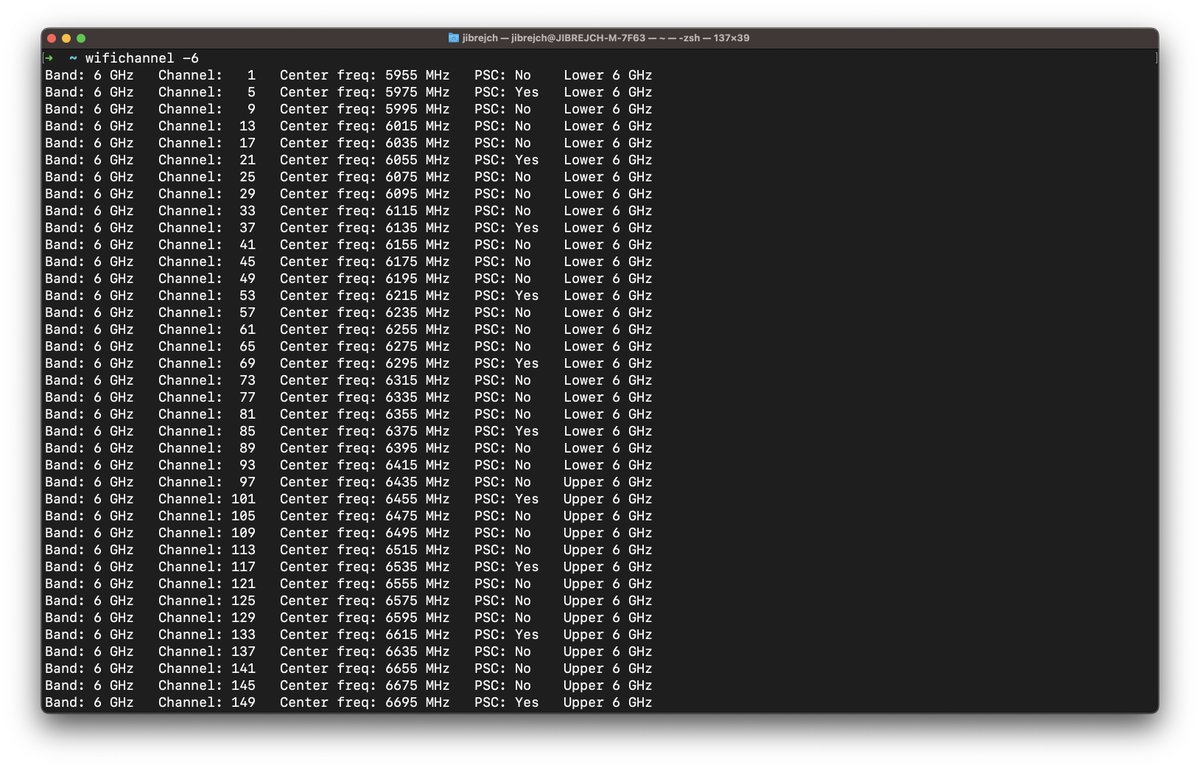Viewport: 1200px width, 768px height.
Task: Click 'Center freq: 6295 MHz' text
Action: click(364, 364)
